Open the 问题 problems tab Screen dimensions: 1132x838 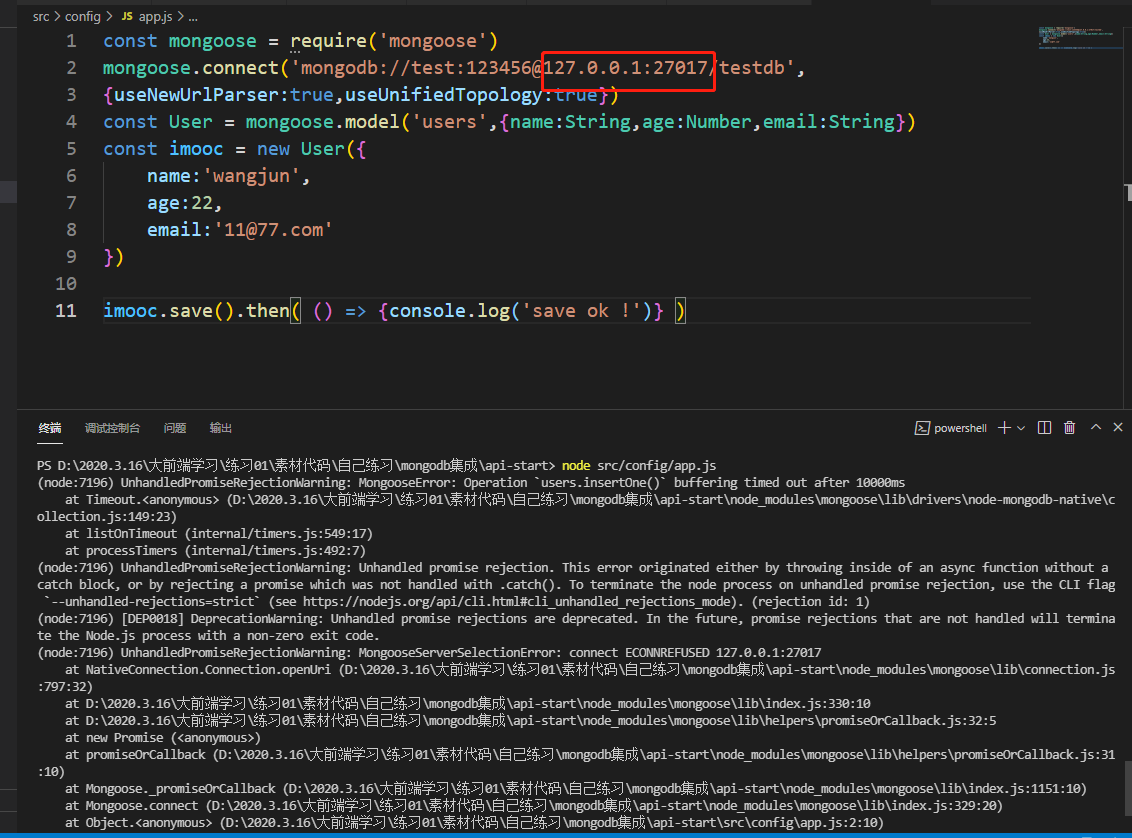point(175,428)
